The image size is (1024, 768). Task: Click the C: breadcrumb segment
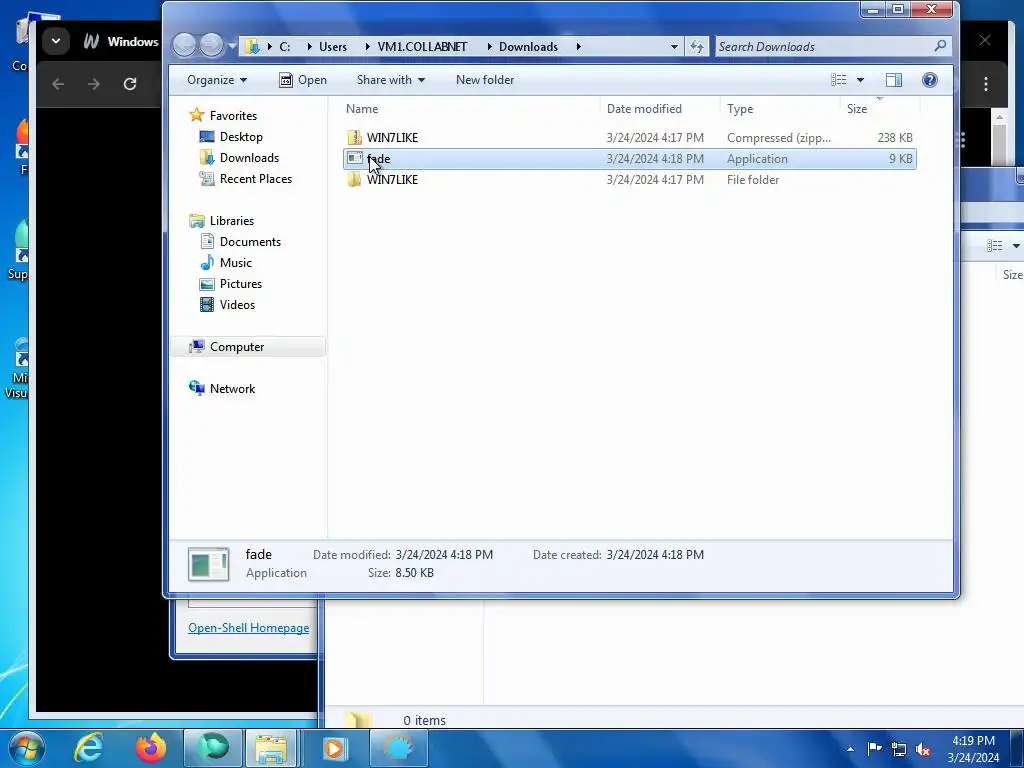point(285,47)
